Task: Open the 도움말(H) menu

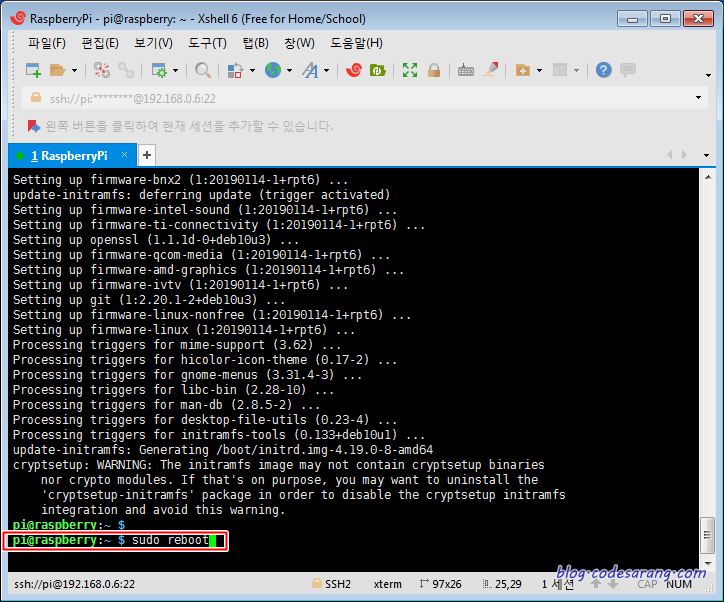Action: click(356, 43)
